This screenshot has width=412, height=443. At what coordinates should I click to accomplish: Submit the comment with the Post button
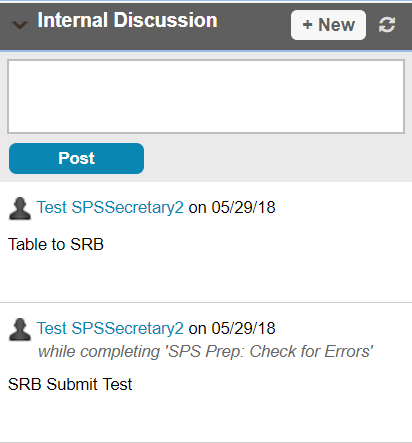(x=76, y=158)
